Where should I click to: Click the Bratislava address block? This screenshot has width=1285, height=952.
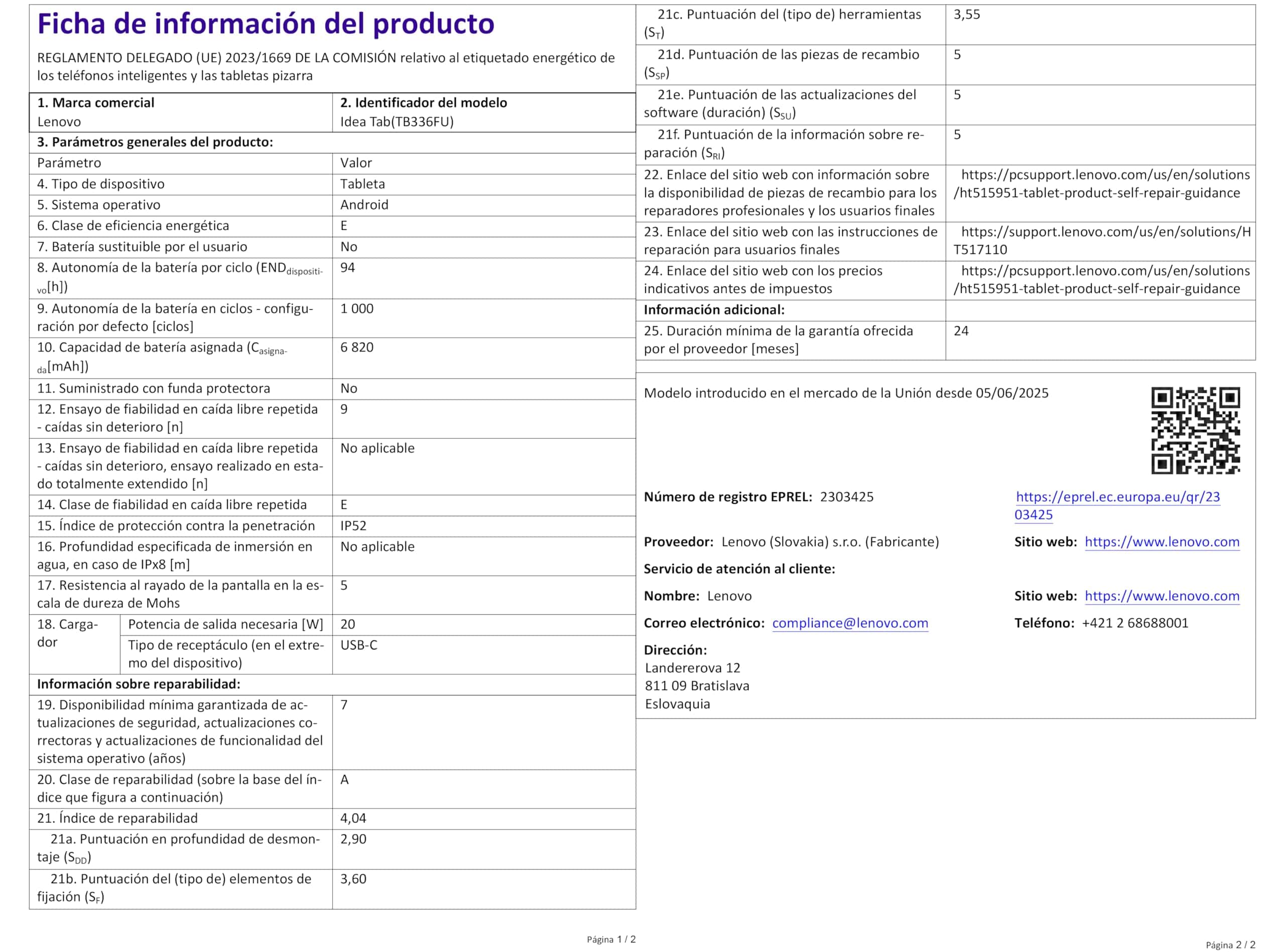coord(697,686)
